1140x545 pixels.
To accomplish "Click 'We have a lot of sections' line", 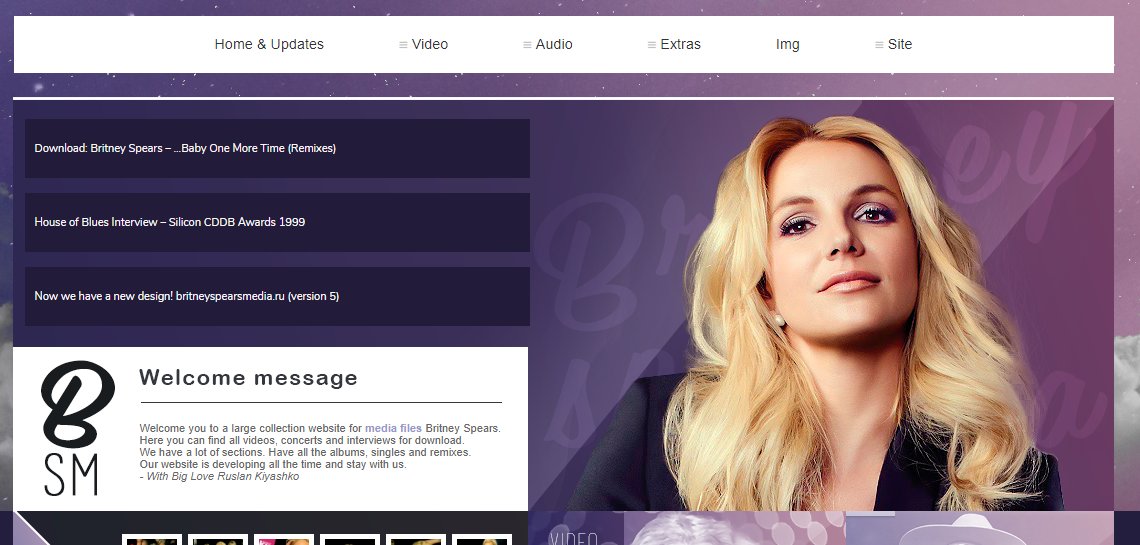I will (305, 452).
